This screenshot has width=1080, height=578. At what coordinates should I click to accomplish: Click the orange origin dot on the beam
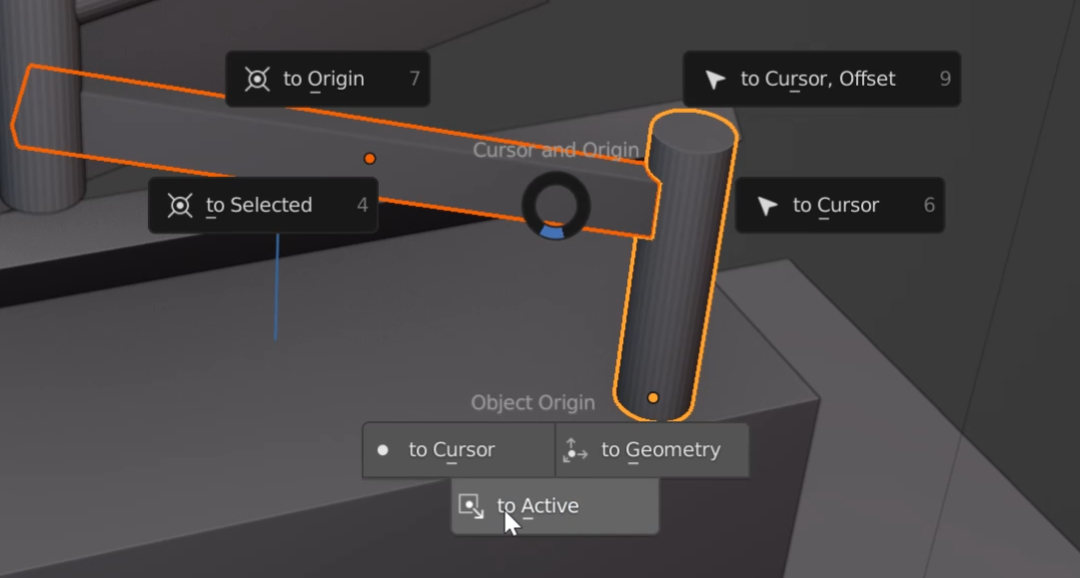point(370,158)
